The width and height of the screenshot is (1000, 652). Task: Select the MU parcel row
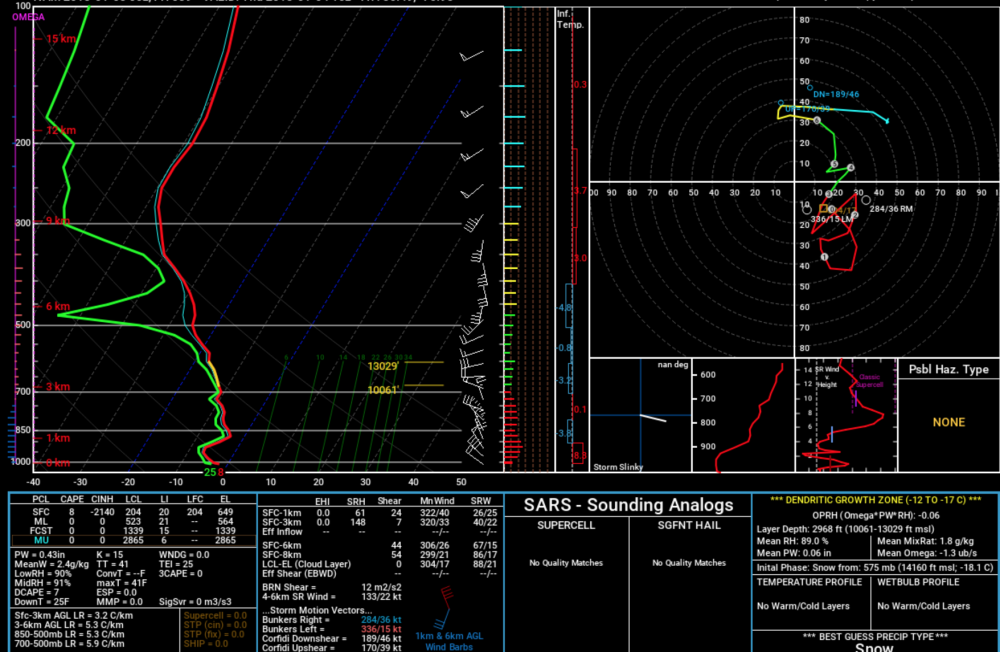[x=133, y=540]
